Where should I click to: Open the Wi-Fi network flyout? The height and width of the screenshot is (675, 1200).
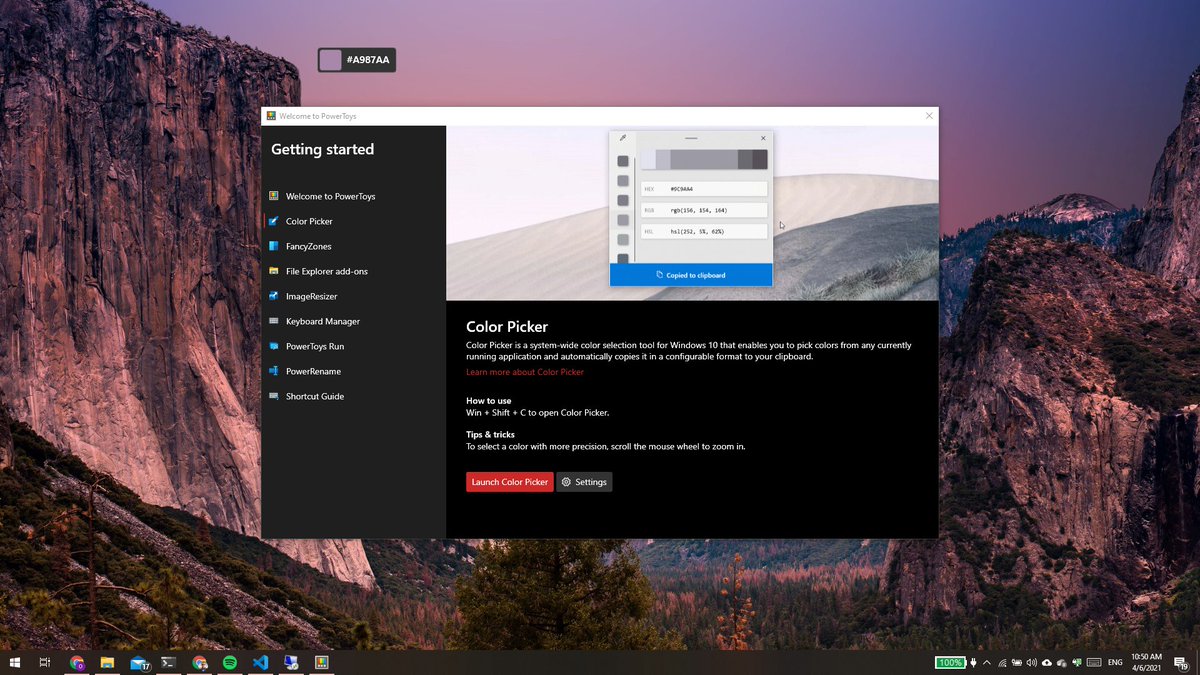[x=1002, y=663]
